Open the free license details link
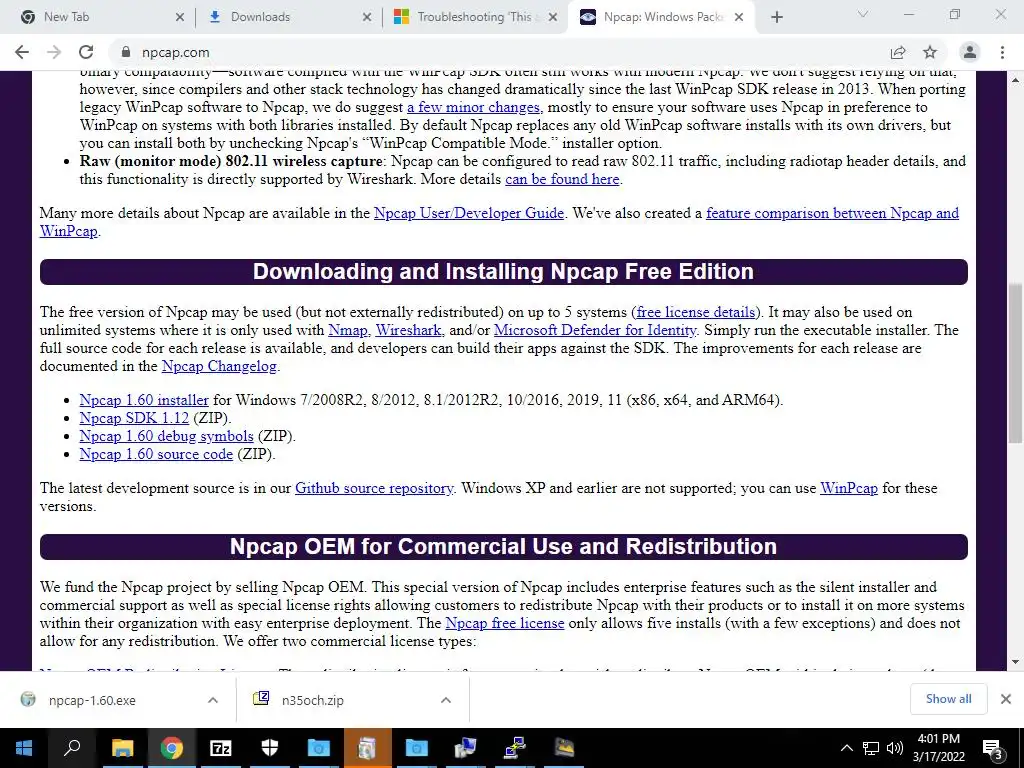Viewport: 1024px width, 768px height. pyautogui.click(x=696, y=312)
